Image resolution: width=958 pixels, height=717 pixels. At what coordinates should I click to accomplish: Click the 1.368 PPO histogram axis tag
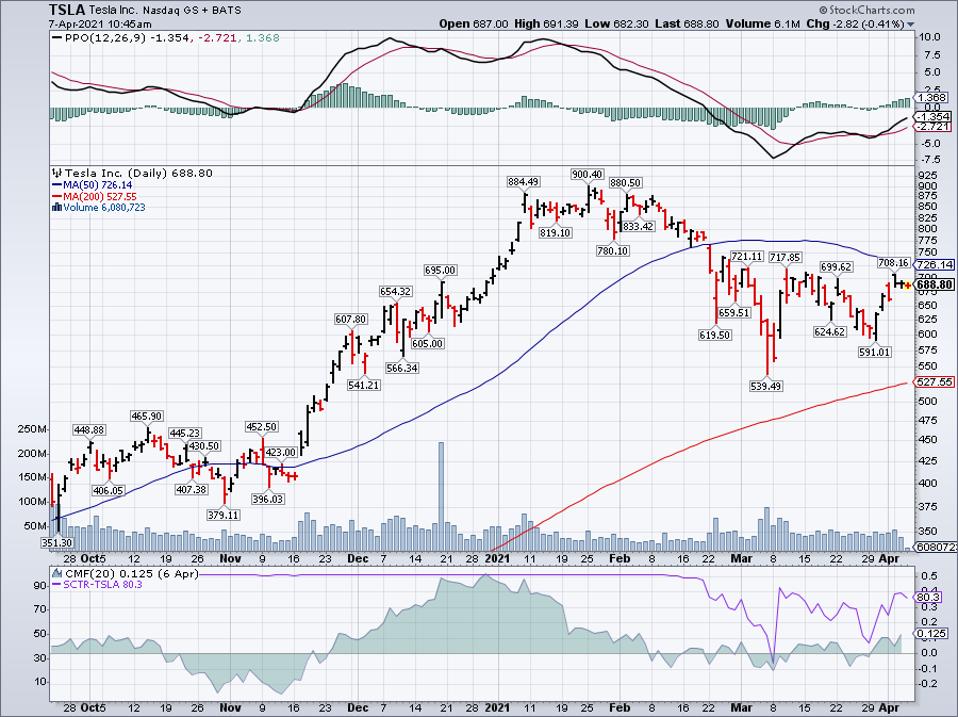[x=931, y=98]
